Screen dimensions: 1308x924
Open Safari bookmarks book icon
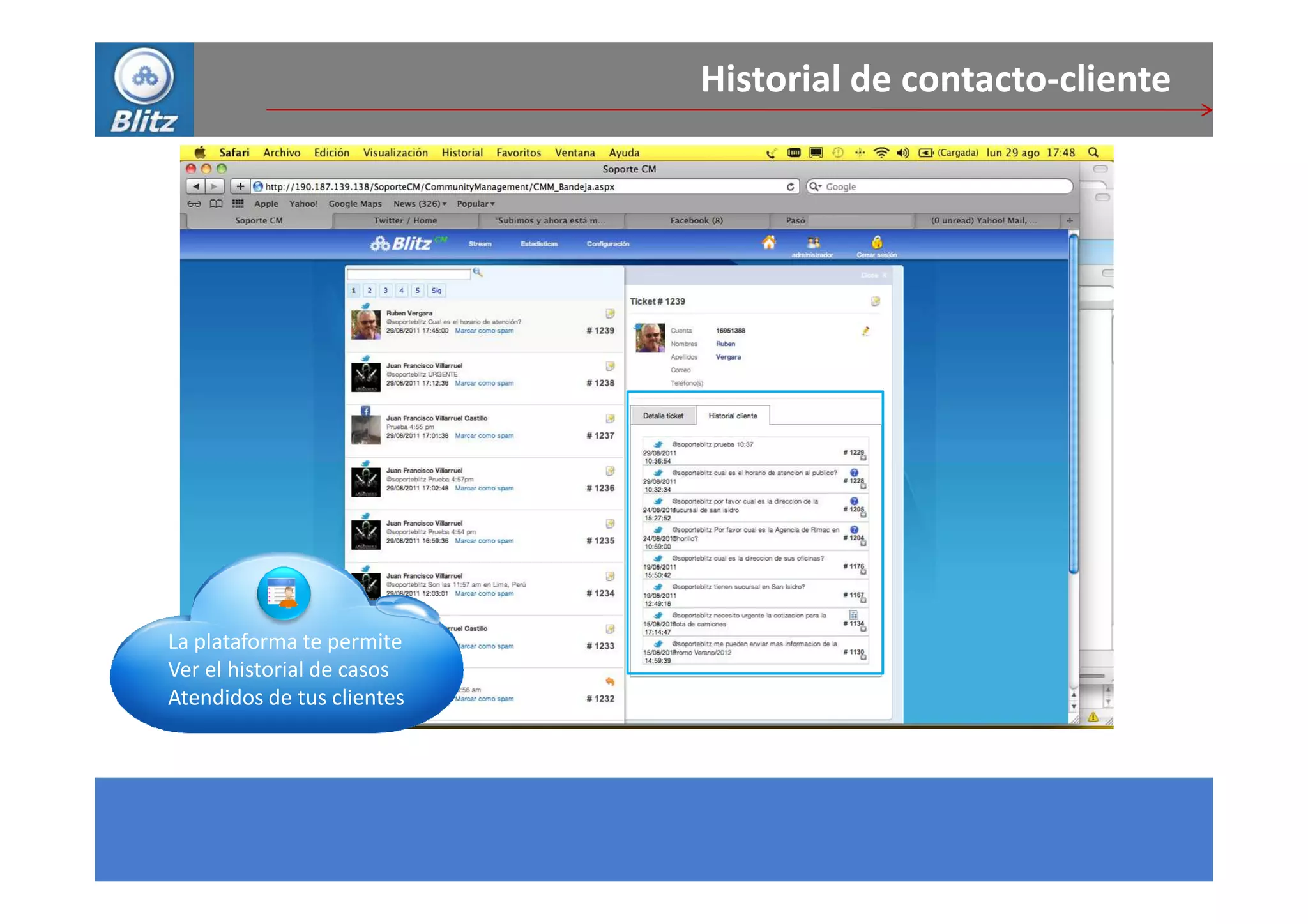tap(217, 204)
